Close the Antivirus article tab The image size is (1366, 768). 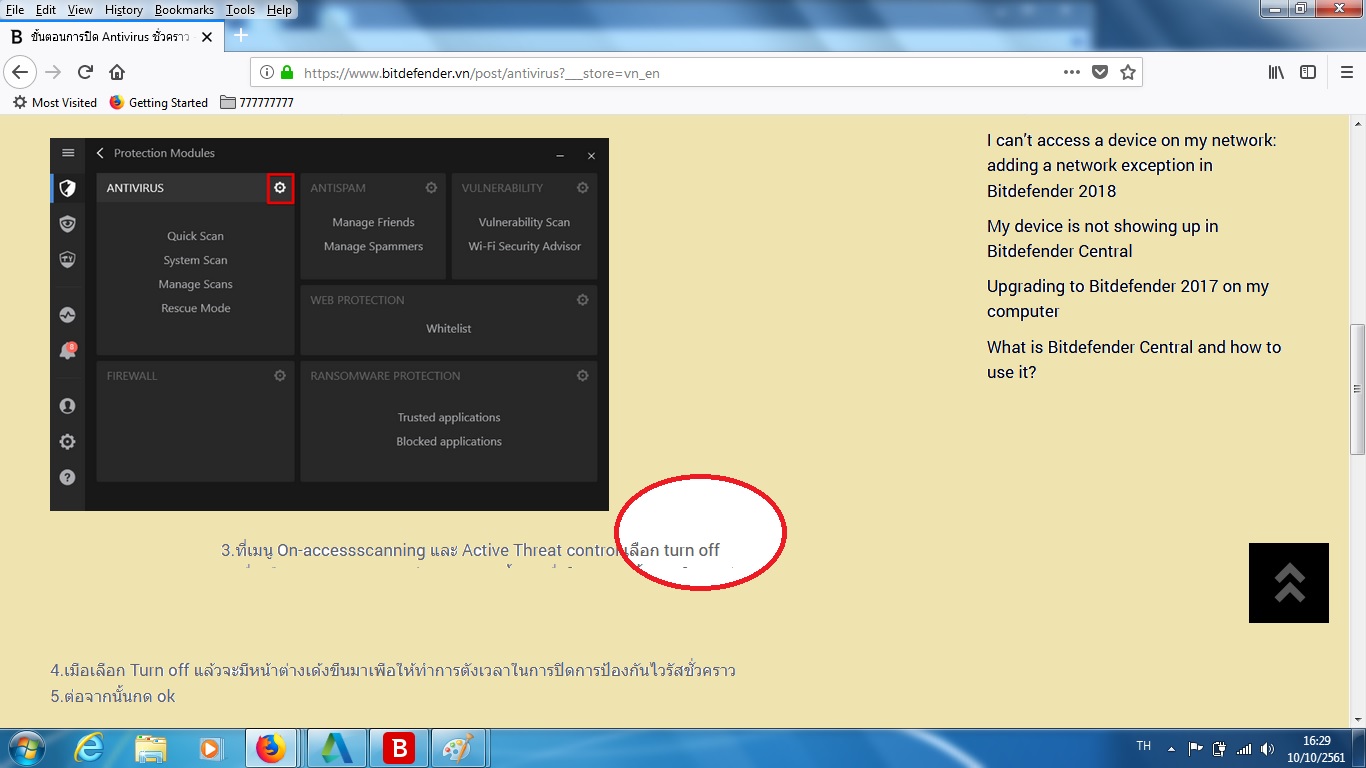point(207,37)
